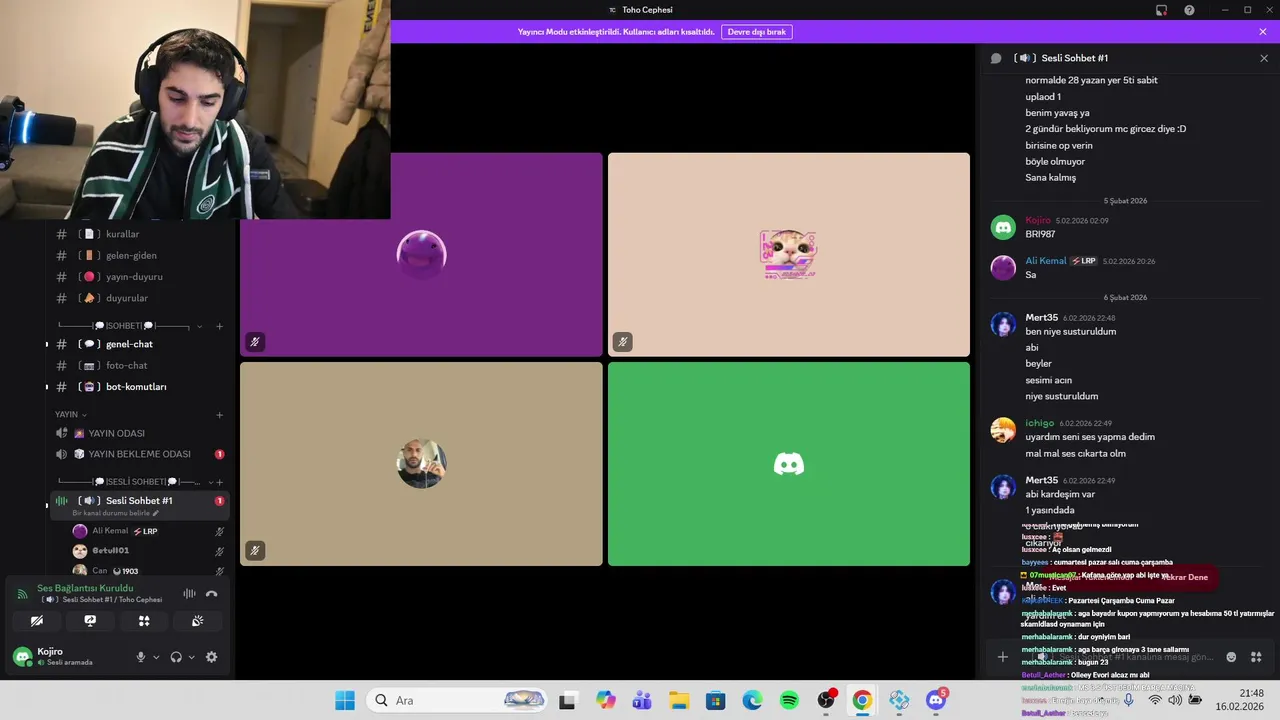Click the green connection signal icon

[23, 594]
